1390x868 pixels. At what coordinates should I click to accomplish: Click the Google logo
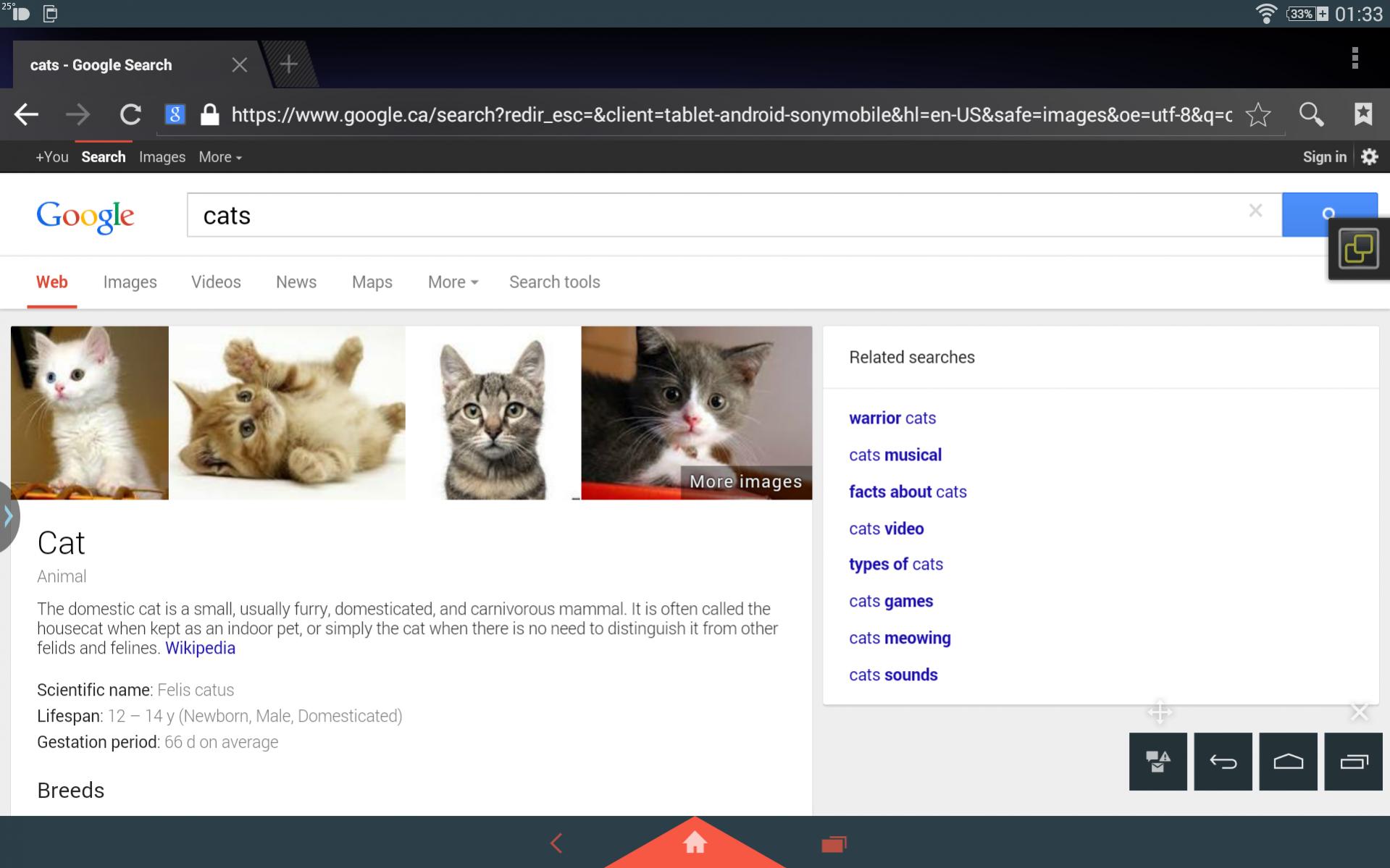(x=85, y=216)
